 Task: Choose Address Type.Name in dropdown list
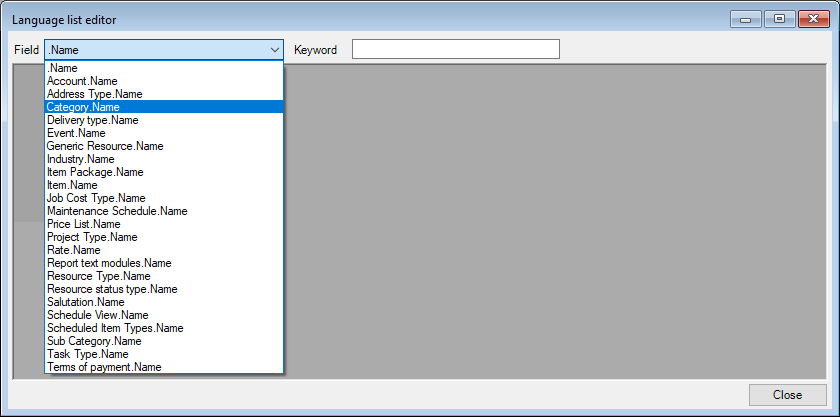[94, 94]
